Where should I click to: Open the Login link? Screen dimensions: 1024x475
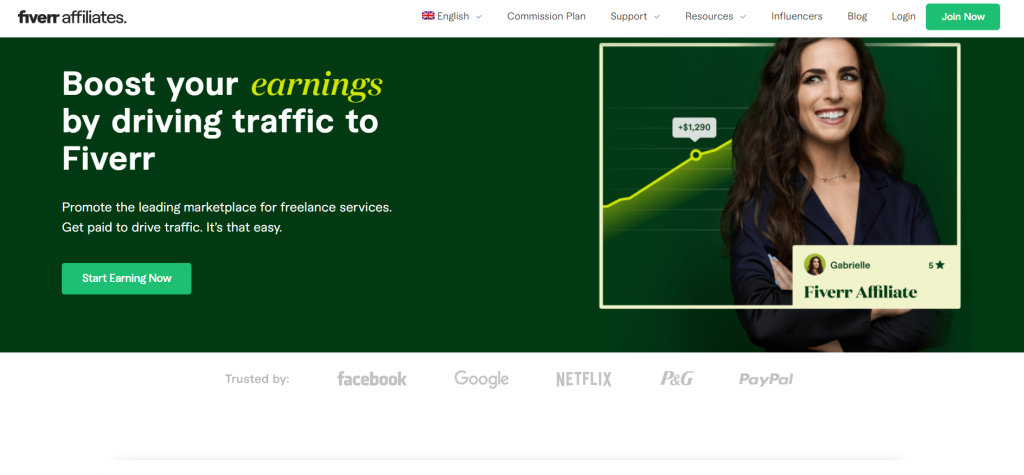(x=903, y=16)
